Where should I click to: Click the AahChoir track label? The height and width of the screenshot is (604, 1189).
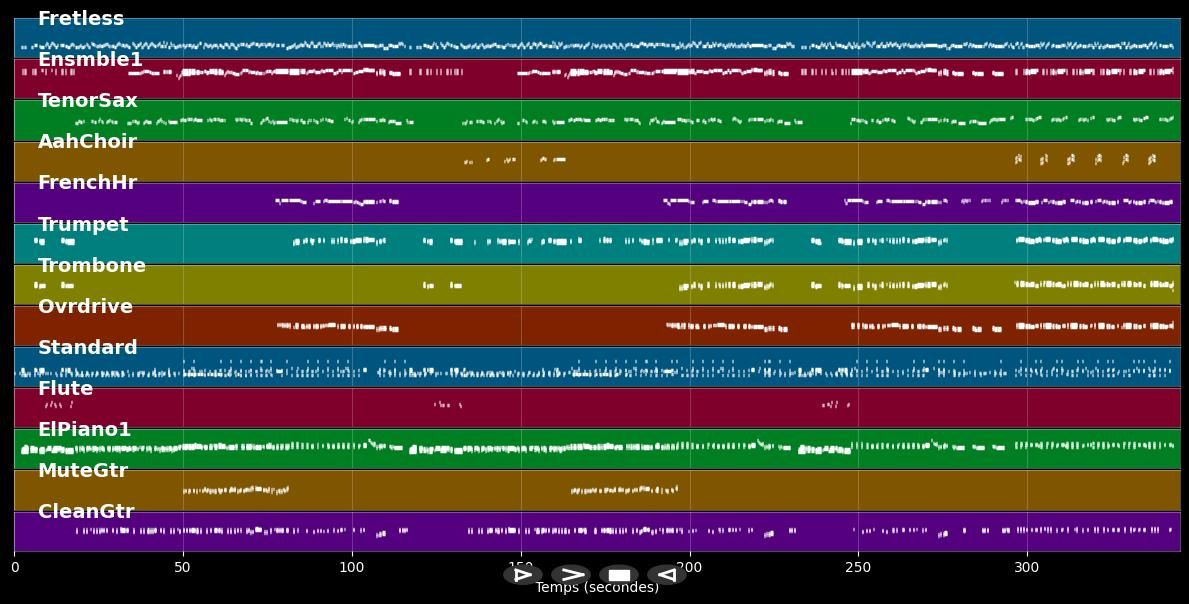[87, 142]
